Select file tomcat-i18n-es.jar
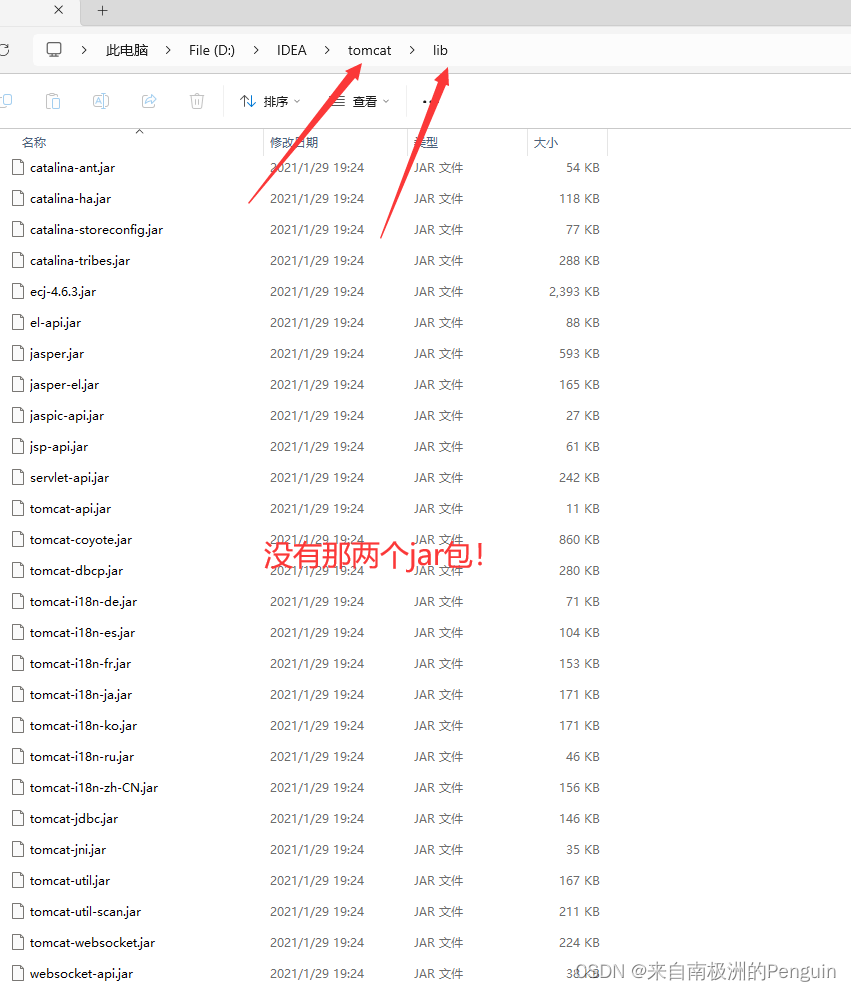851x991 pixels. pyautogui.click(x=82, y=632)
